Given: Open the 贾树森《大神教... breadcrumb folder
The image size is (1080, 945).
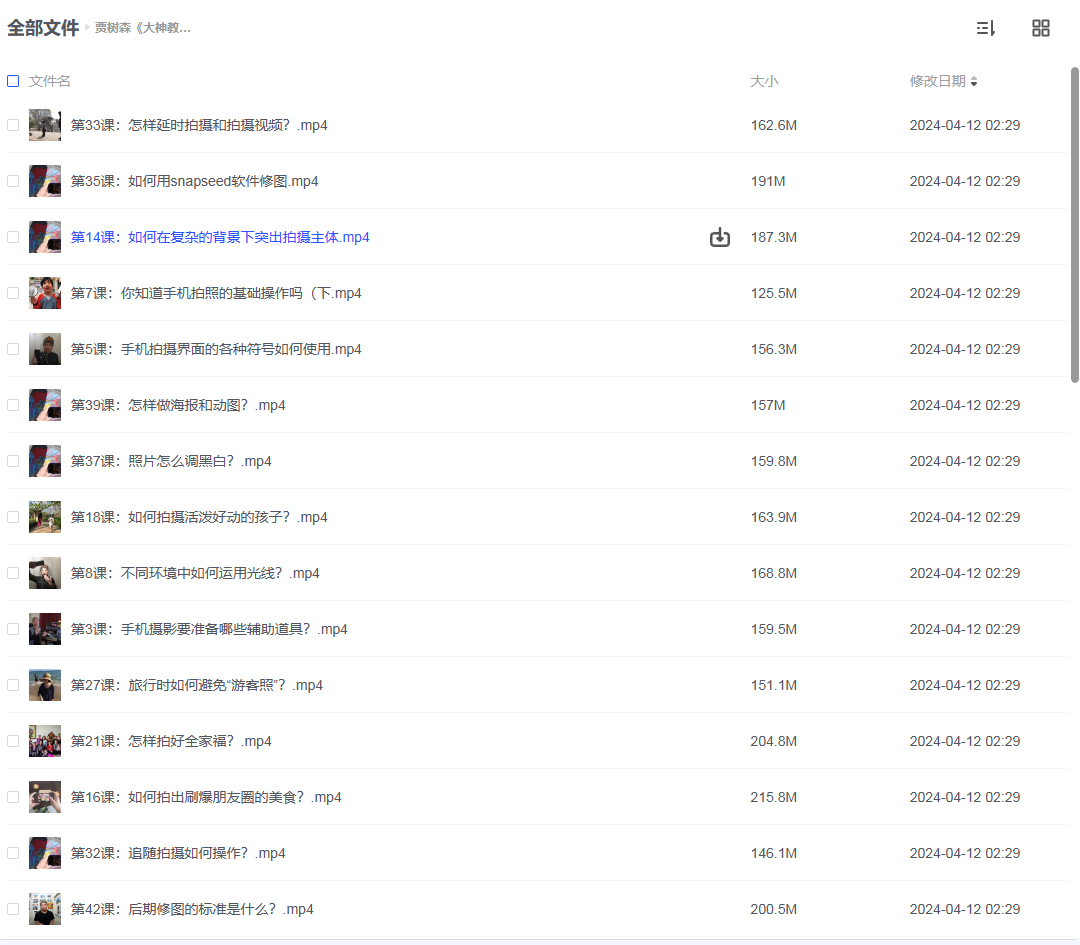Looking at the screenshot, I should click(x=143, y=28).
